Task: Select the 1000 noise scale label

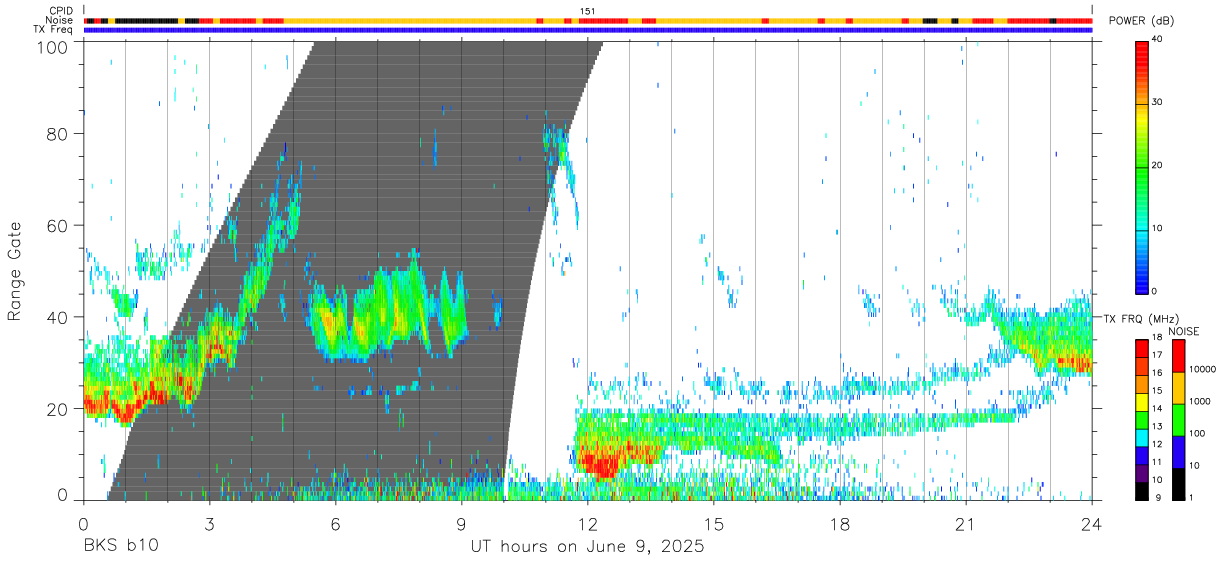Action: point(1200,401)
